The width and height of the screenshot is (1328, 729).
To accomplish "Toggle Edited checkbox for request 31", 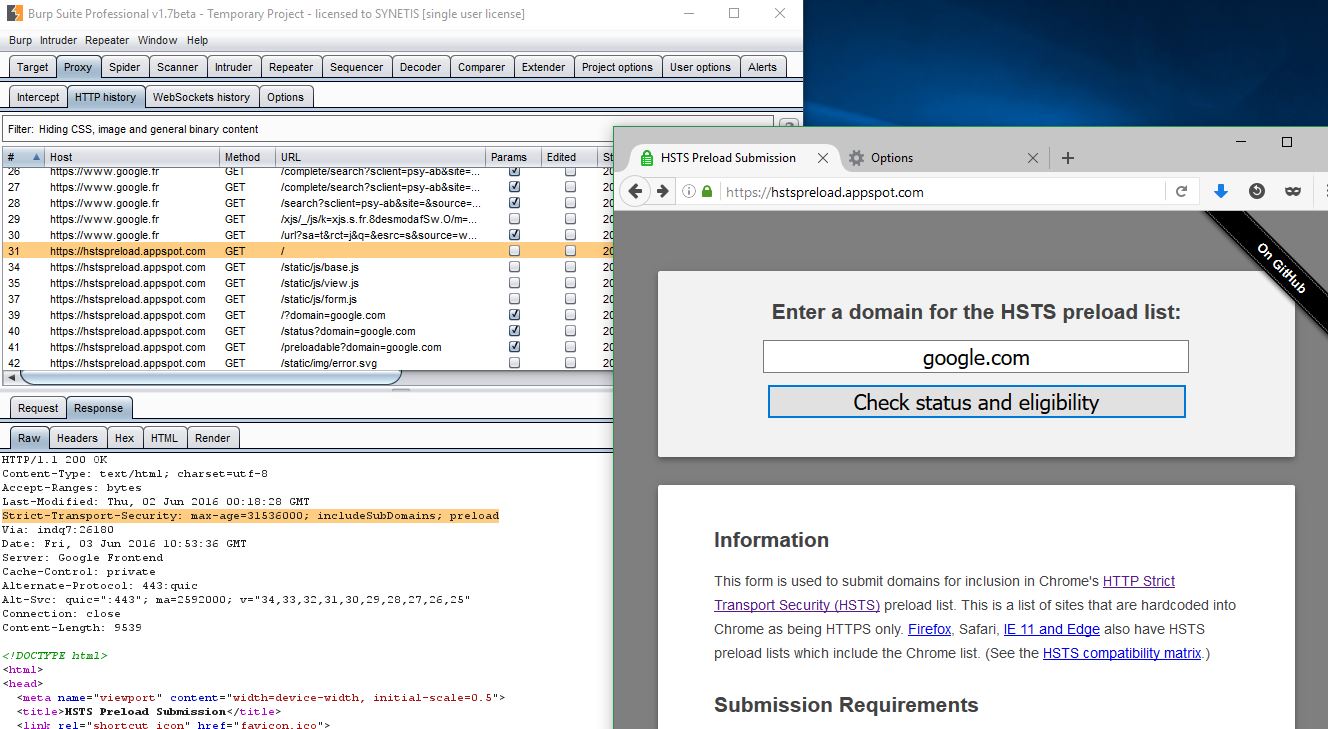I will (570, 251).
